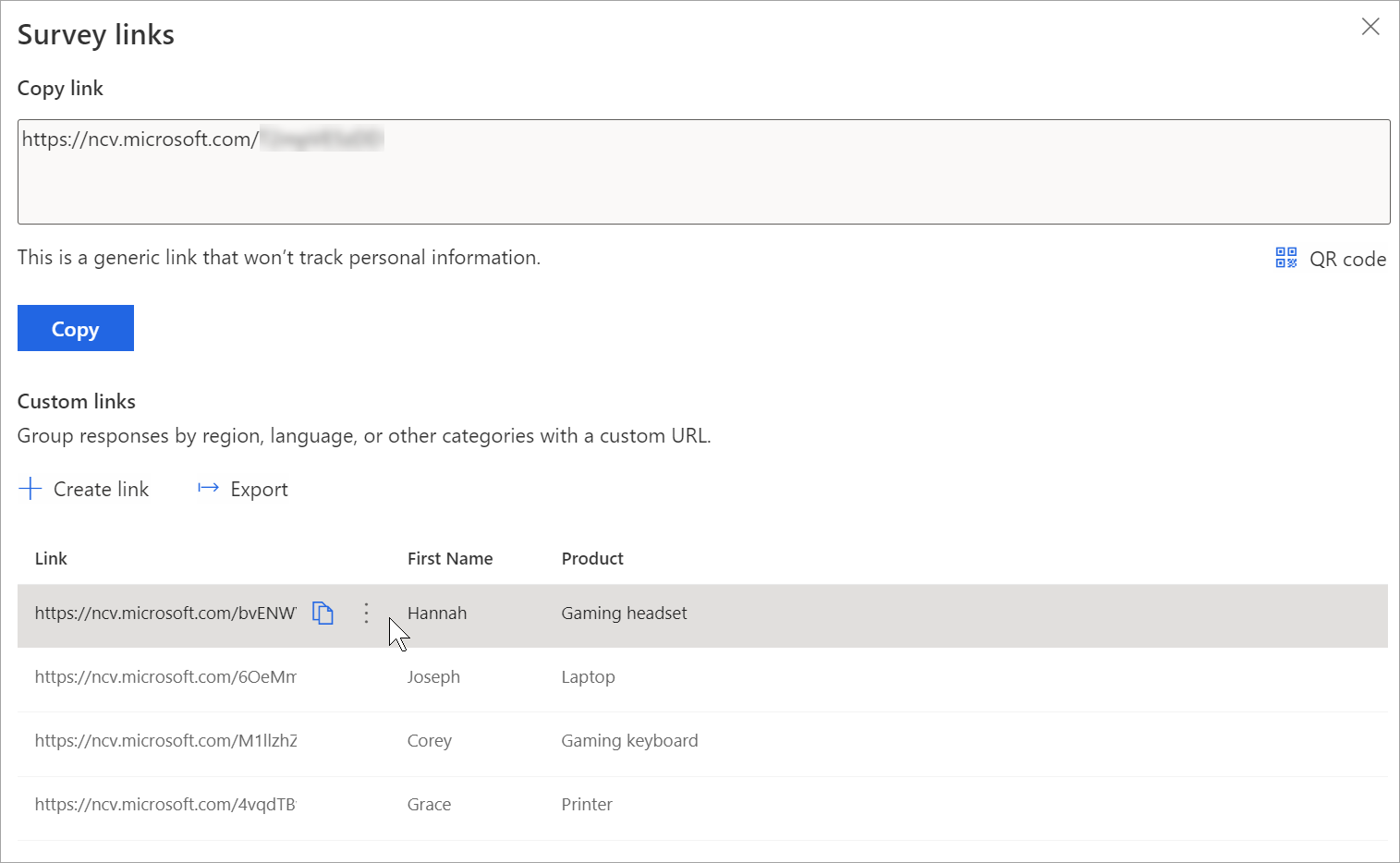Screen dimensions: 1400x863
Task: Open the more options menu on Hannah's row
Action: [366, 613]
